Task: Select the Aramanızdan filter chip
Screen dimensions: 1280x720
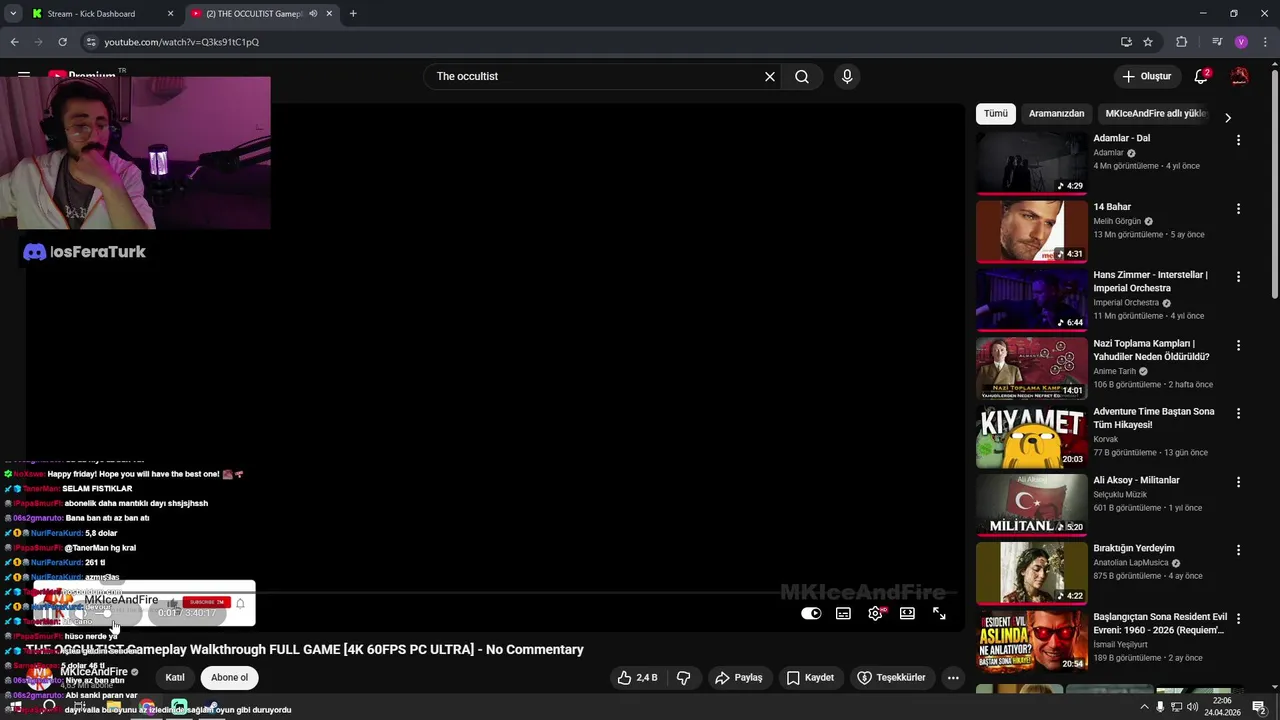Action: (x=1056, y=114)
